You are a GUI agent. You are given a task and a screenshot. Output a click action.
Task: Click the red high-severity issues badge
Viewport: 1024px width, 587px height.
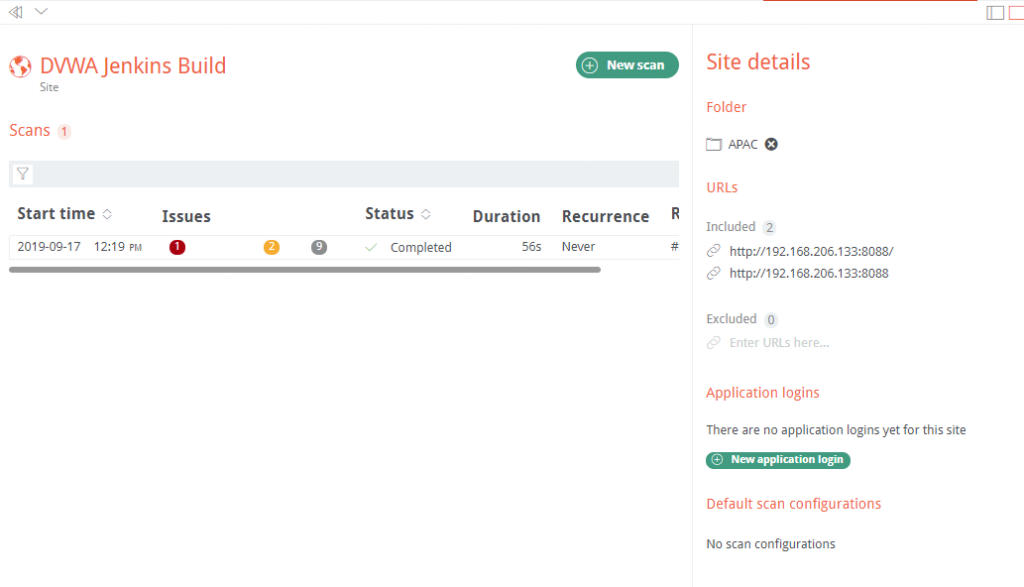point(177,247)
